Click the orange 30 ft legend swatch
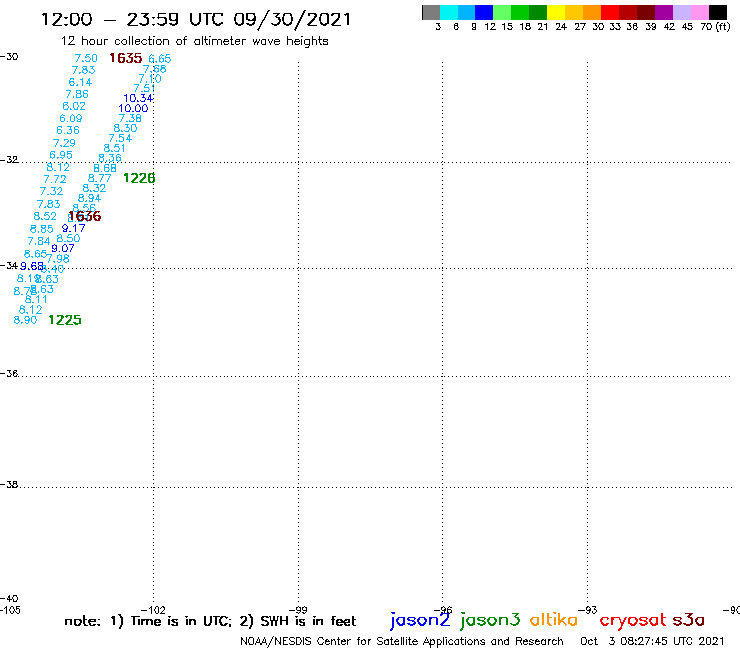Image resolution: width=740 pixels, height=650 pixels. [591, 12]
